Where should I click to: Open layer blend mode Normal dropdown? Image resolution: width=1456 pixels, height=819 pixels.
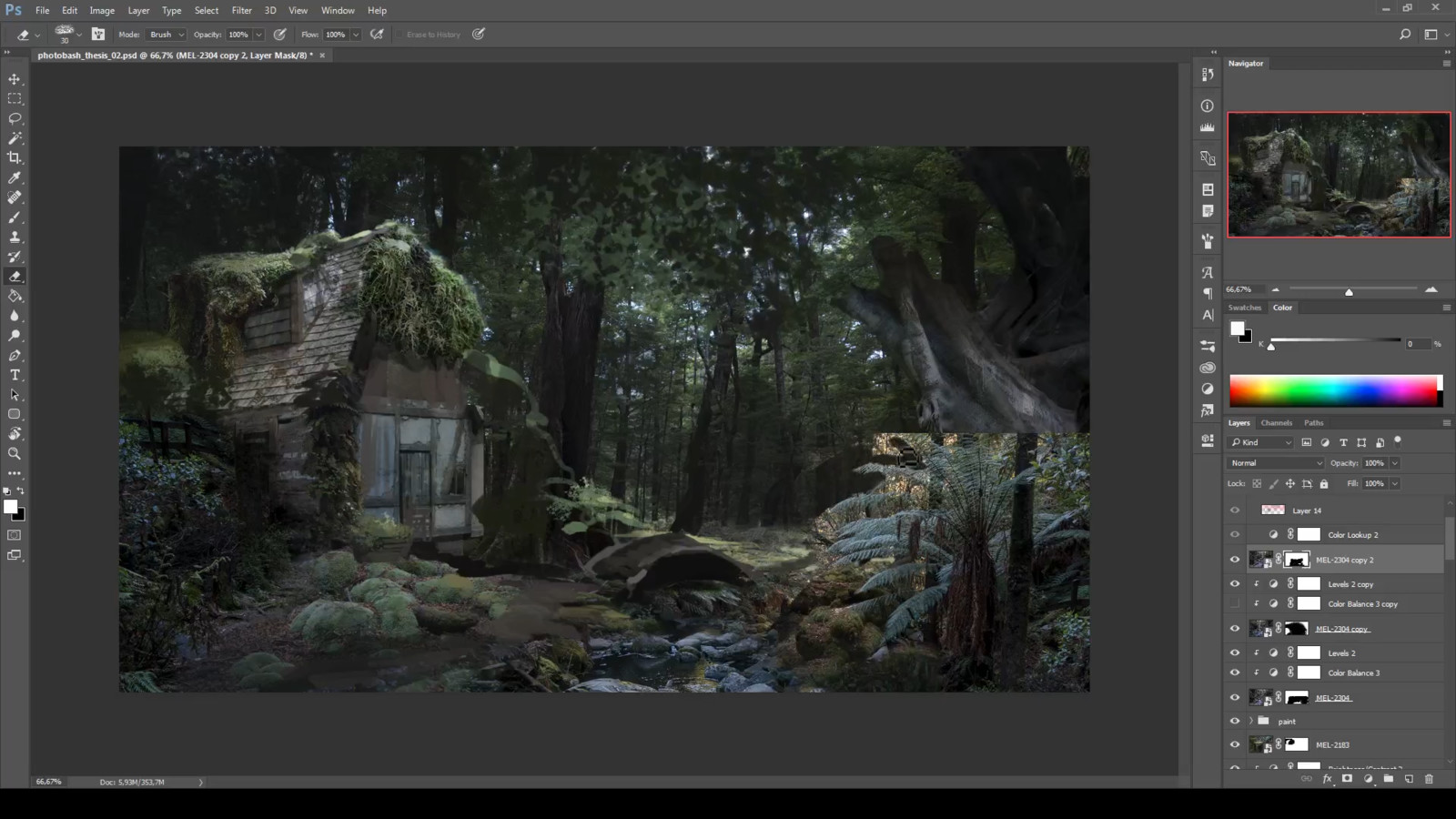[x=1276, y=463]
